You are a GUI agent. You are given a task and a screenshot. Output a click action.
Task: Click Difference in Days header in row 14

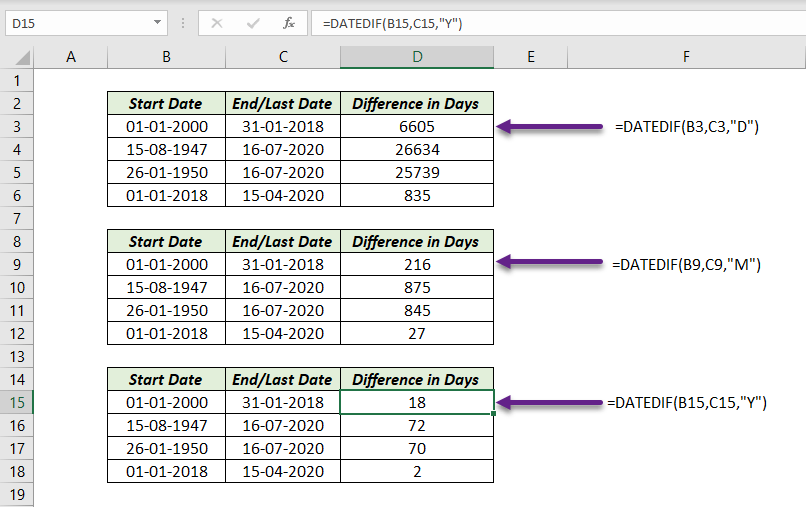[x=417, y=379]
